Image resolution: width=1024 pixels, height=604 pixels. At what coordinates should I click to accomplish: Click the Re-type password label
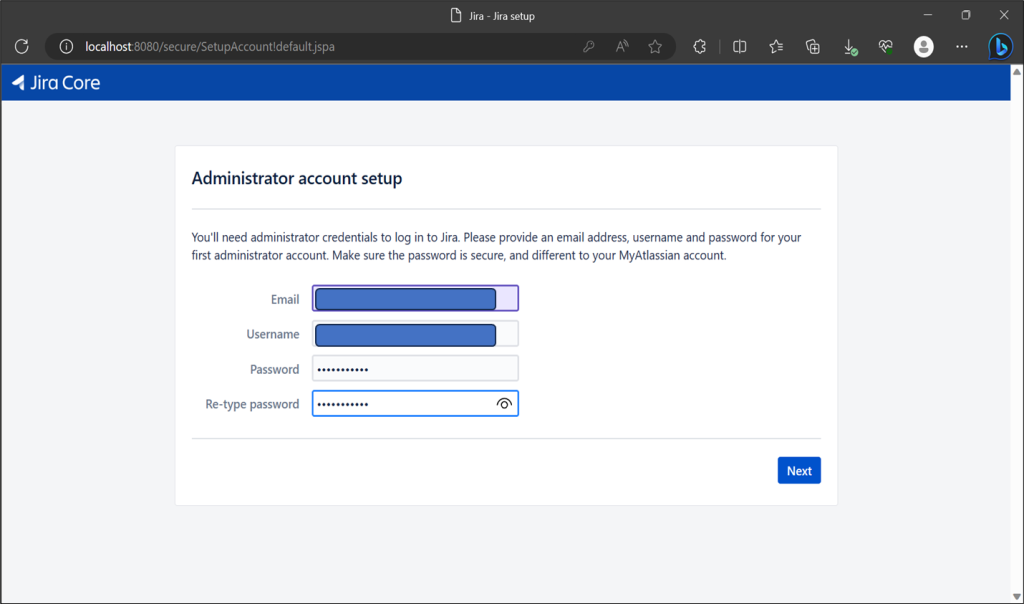tap(252, 404)
